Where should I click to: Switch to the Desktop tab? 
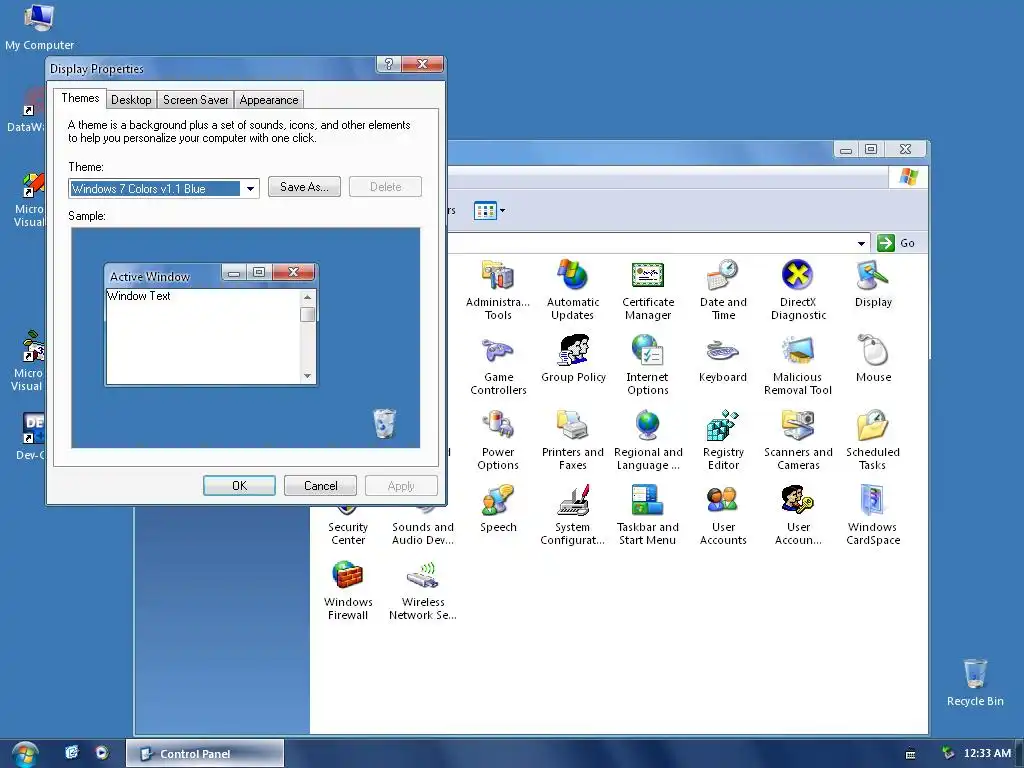point(131,100)
